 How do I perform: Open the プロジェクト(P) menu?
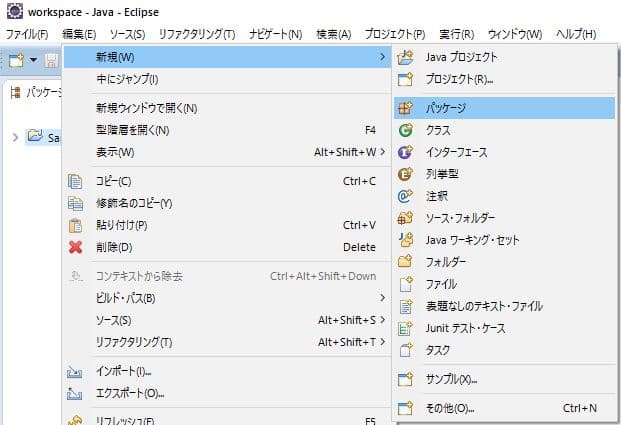pos(395,34)
